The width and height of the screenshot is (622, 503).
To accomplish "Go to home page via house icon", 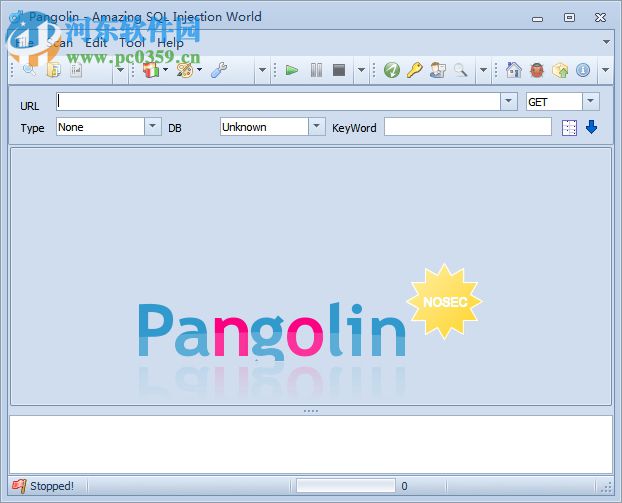I will pyautogui.click(x=514, y=70).
